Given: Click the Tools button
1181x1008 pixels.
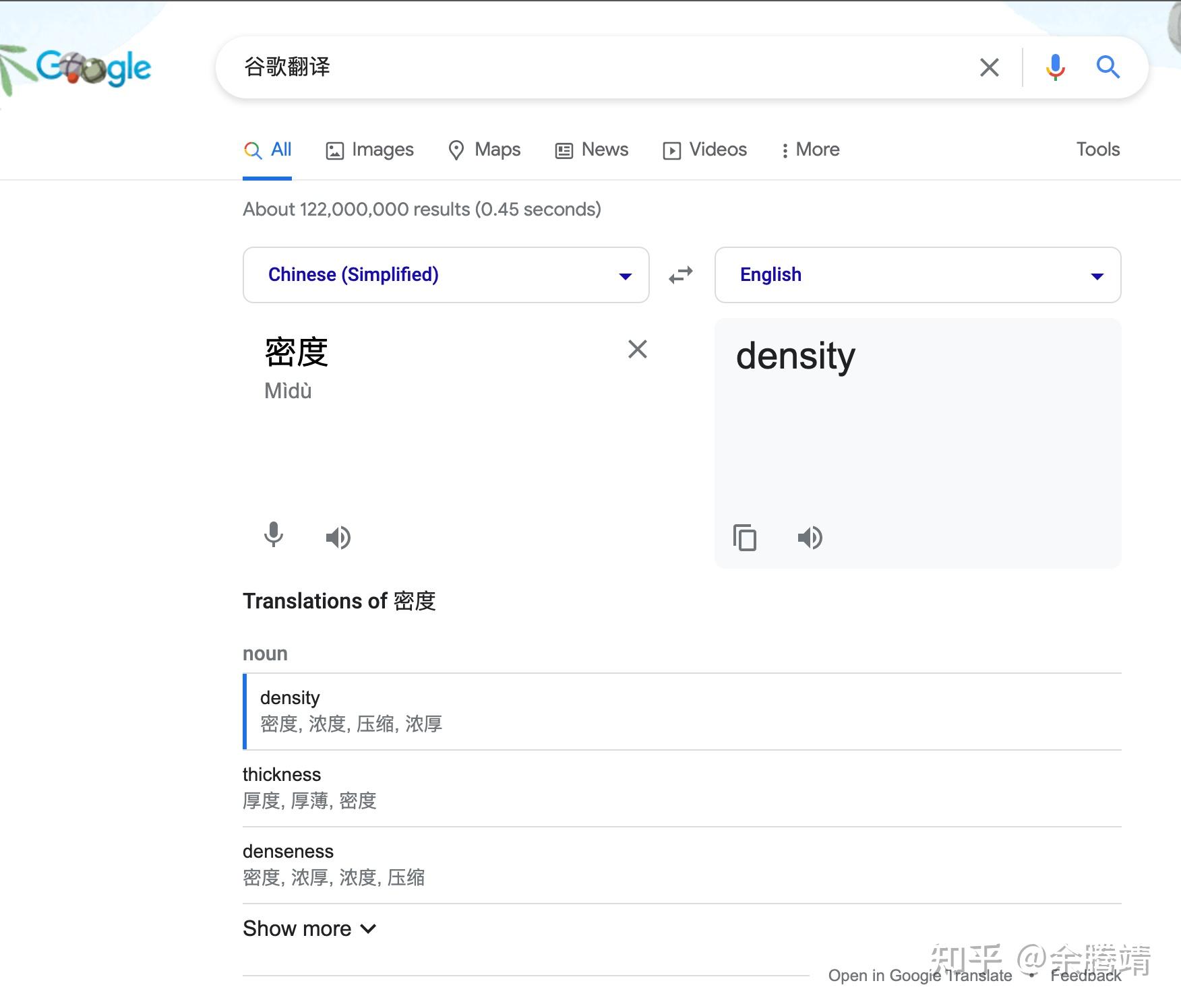Looking at the screenshot, I should coord(1097,150).
